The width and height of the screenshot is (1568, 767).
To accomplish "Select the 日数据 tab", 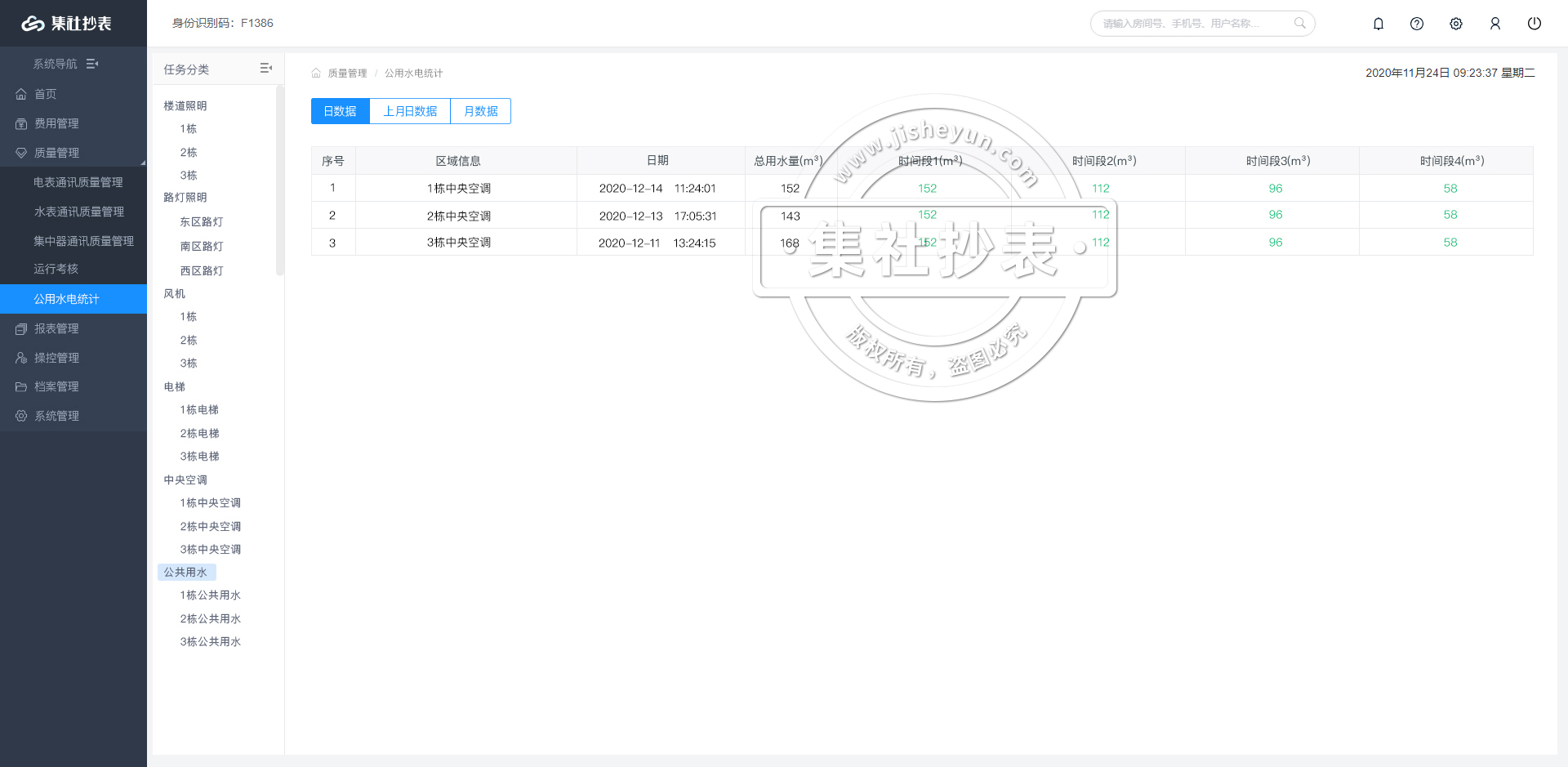I will 340,111.
